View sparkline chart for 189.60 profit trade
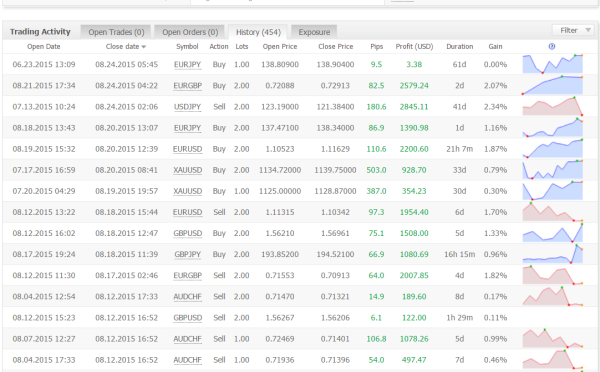 click(553, 296)
